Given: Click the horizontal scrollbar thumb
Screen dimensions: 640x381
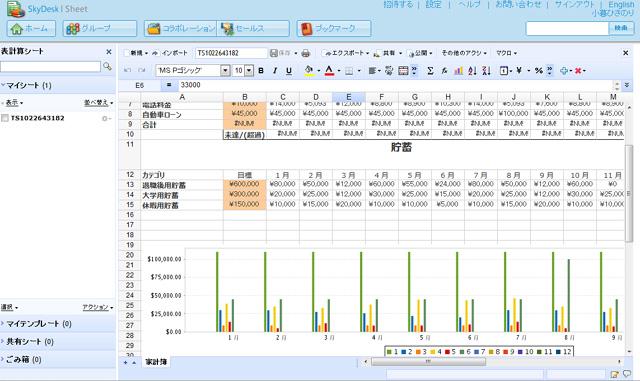Looking at the screenshot, I should 428,362.
